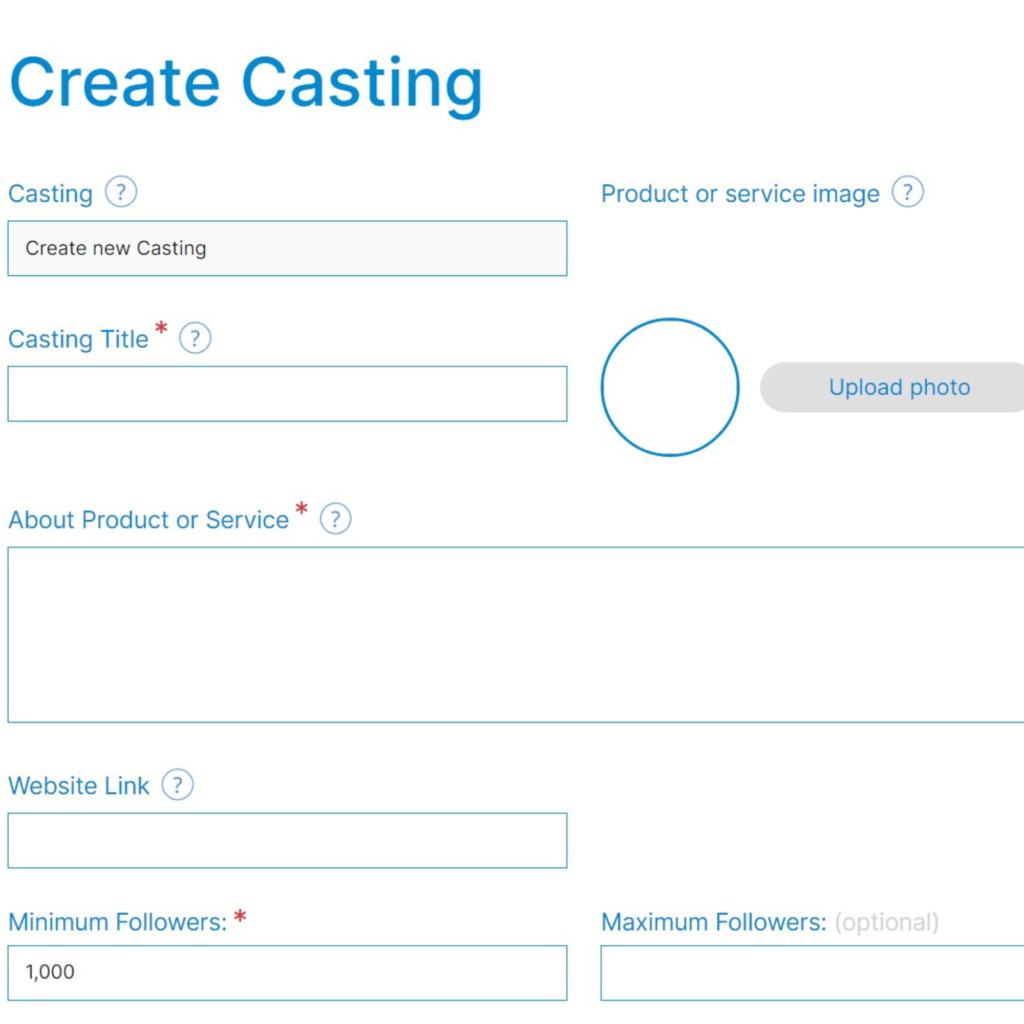Click the Maximum Followers label text
Image resolution: width=1024 pixels, height=1024 pixels.
click(x=714, y=922)
